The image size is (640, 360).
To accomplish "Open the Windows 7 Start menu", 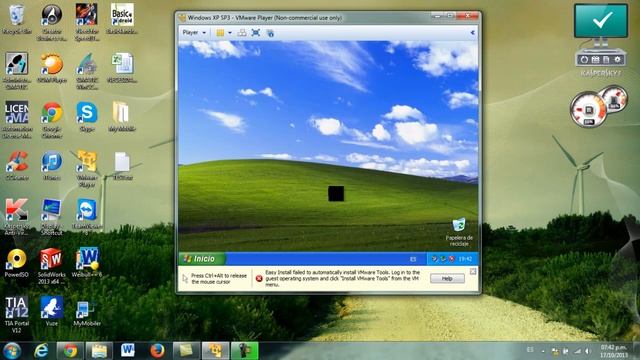I will [x=12, y=351].
